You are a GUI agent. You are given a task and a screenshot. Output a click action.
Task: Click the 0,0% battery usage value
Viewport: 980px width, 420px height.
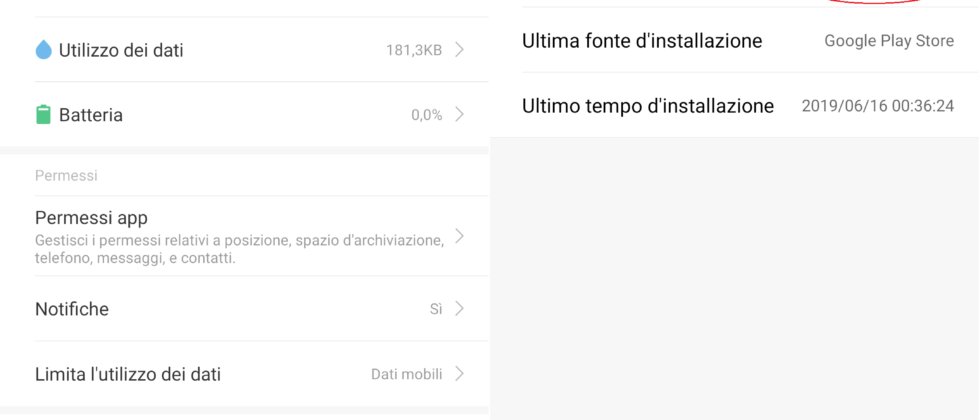tap(426, 115)
